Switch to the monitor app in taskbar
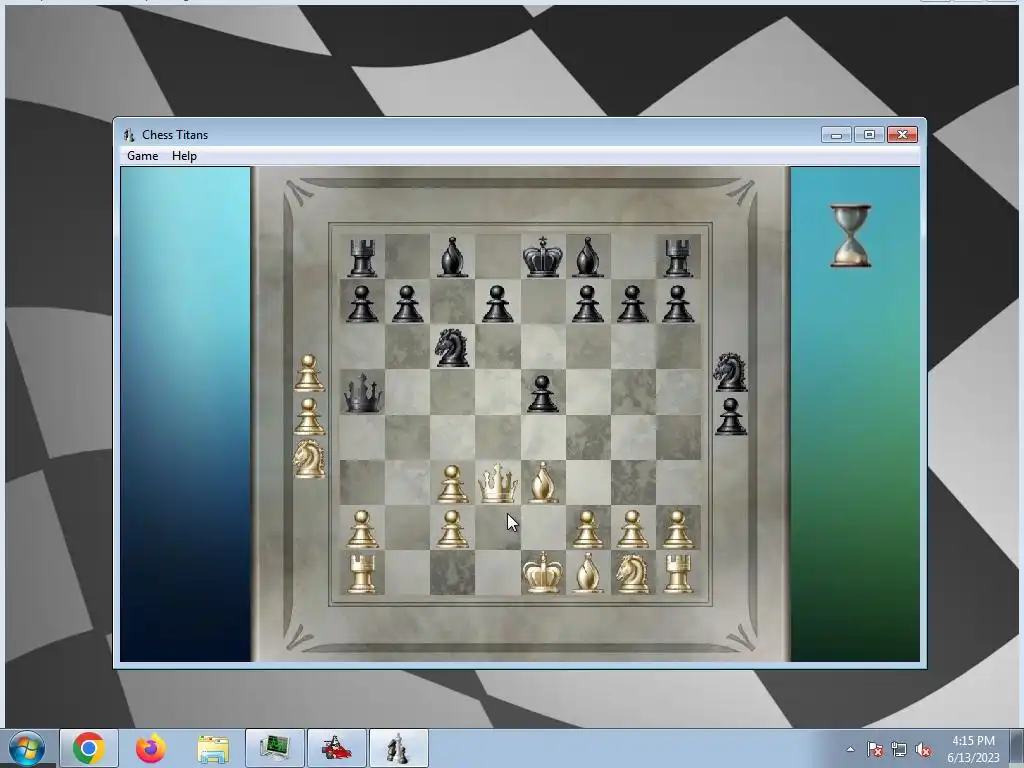Viewport: 1024px width, 768px height. (x=275, y=748)
